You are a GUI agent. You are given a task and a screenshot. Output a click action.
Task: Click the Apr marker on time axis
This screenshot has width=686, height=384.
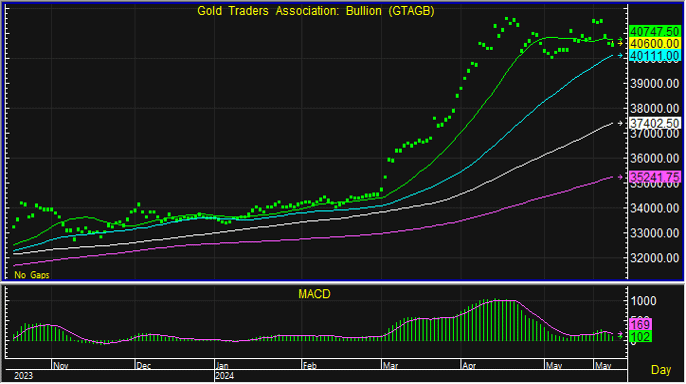pos(469,366)
